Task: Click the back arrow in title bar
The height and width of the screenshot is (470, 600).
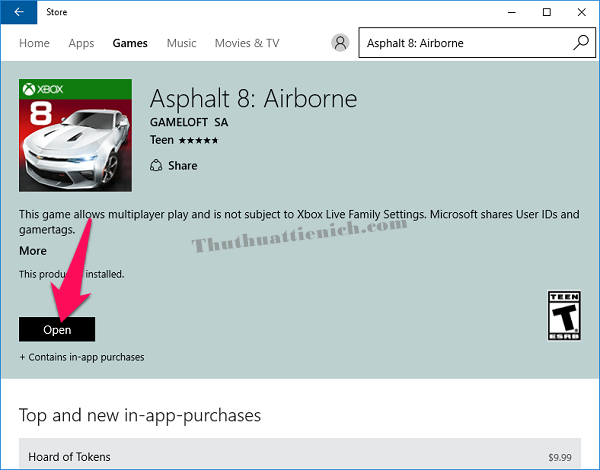Action: [18, 13]
